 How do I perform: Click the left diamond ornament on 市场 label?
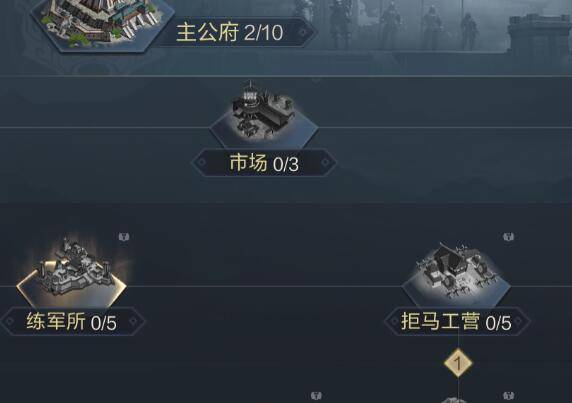click(x=202, y=162)
